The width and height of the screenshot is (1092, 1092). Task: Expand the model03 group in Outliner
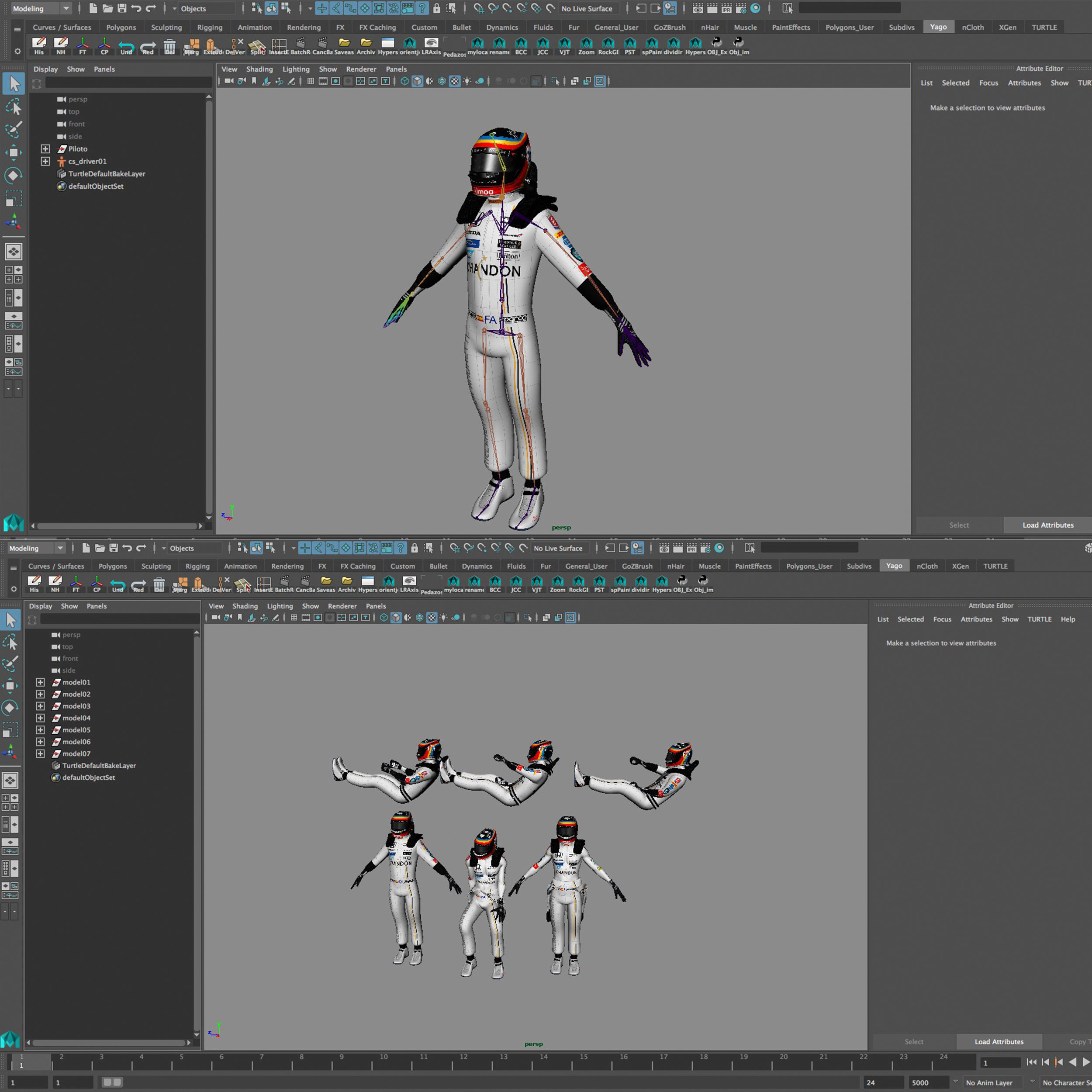click(x=40, y=706)
